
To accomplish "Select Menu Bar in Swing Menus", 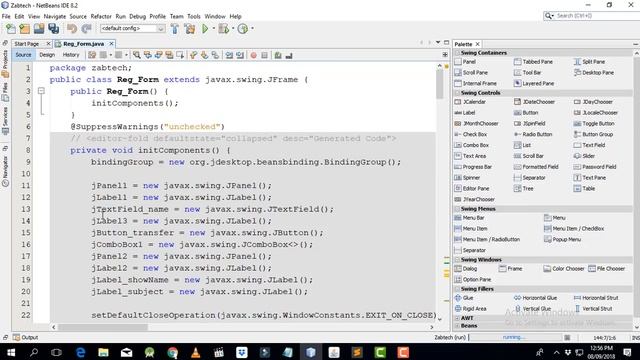I will [469, 218].
